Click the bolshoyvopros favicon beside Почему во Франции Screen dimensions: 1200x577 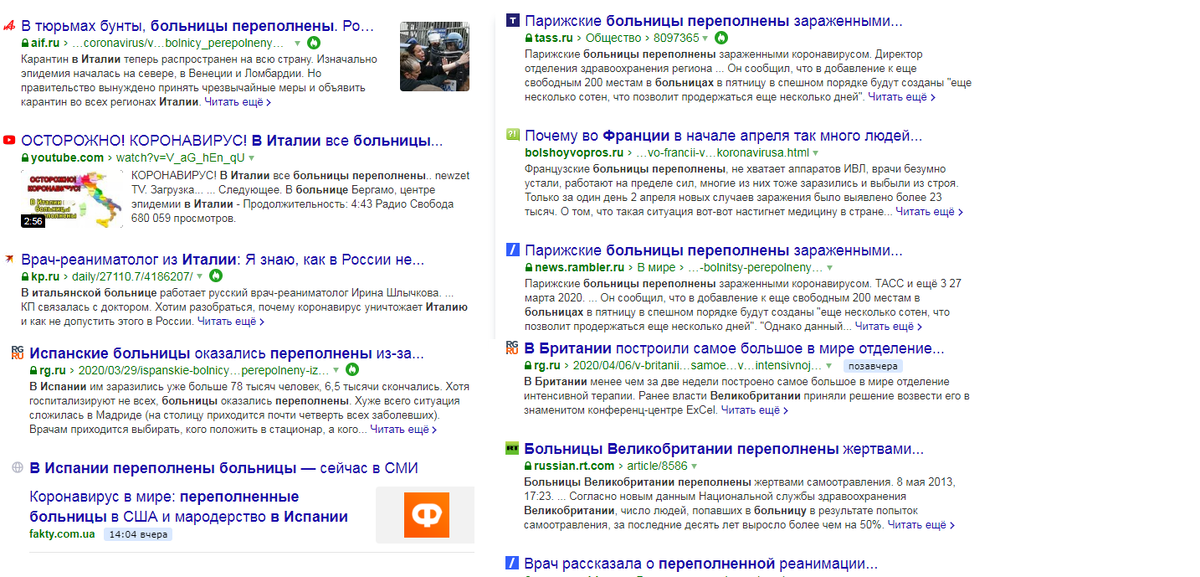(x=513, y=135)
